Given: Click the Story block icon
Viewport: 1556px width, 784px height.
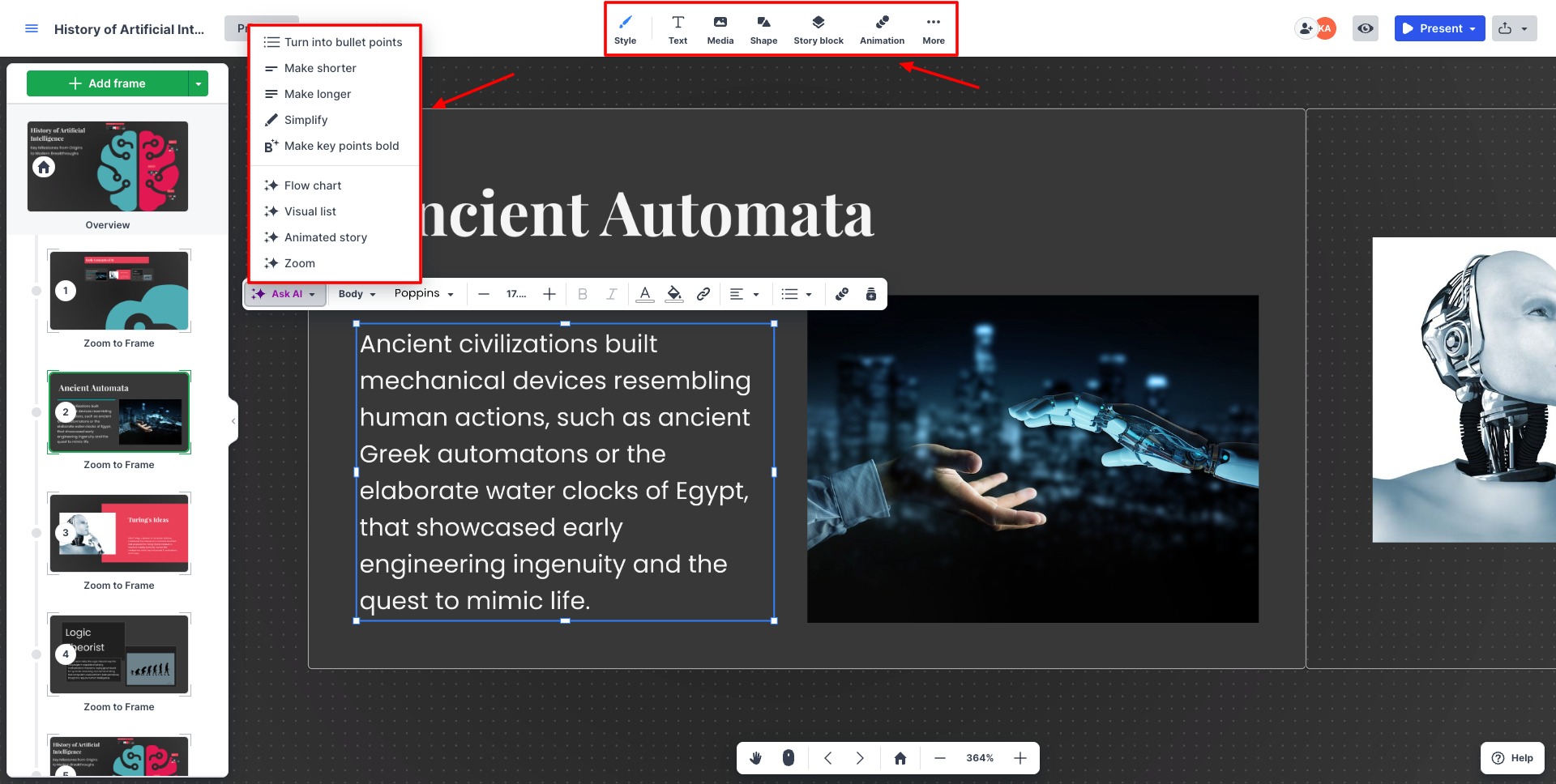Looking at the screenshot, I should (818, 29).
